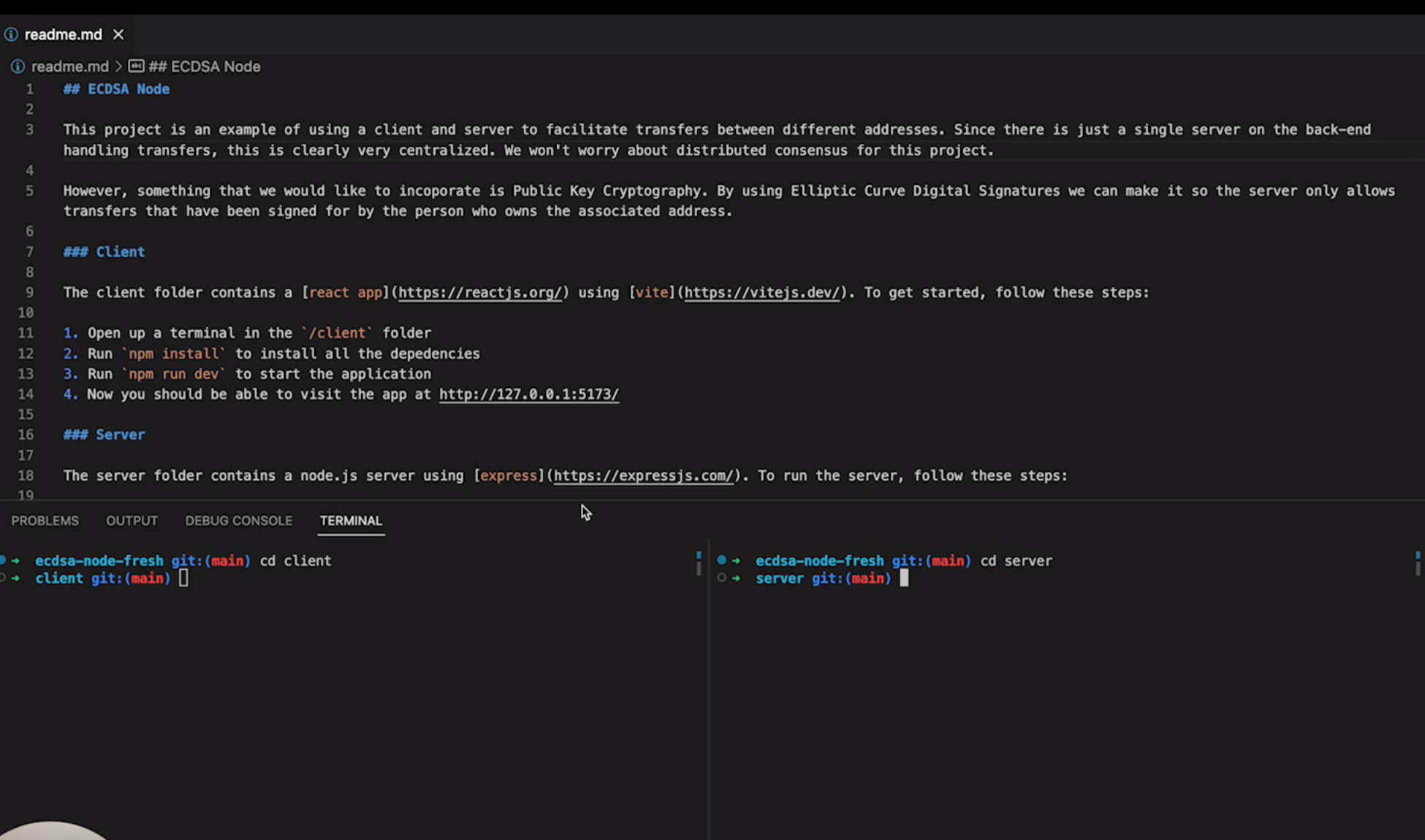
Task: Open the reactjs.org link
Action: pos(479,292)
